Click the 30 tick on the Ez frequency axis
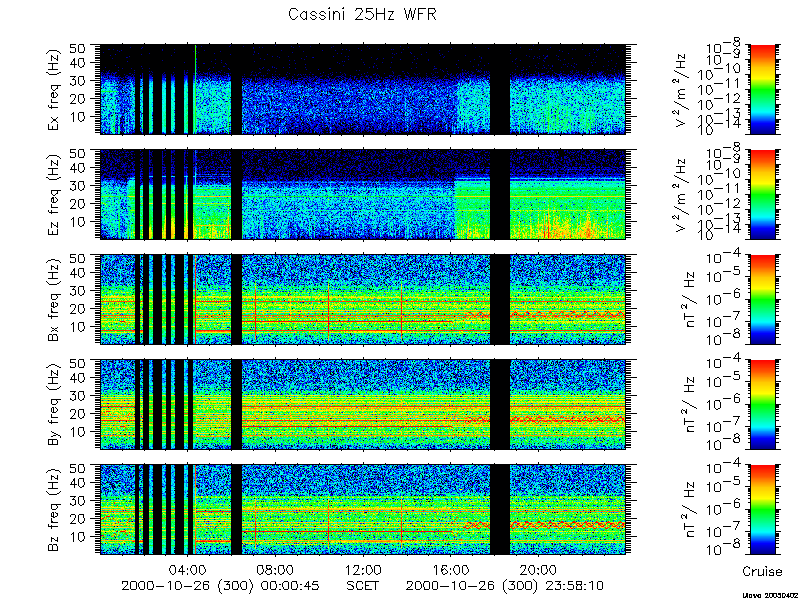This screenshot has width=800, height=600. (x=78, y=186)
